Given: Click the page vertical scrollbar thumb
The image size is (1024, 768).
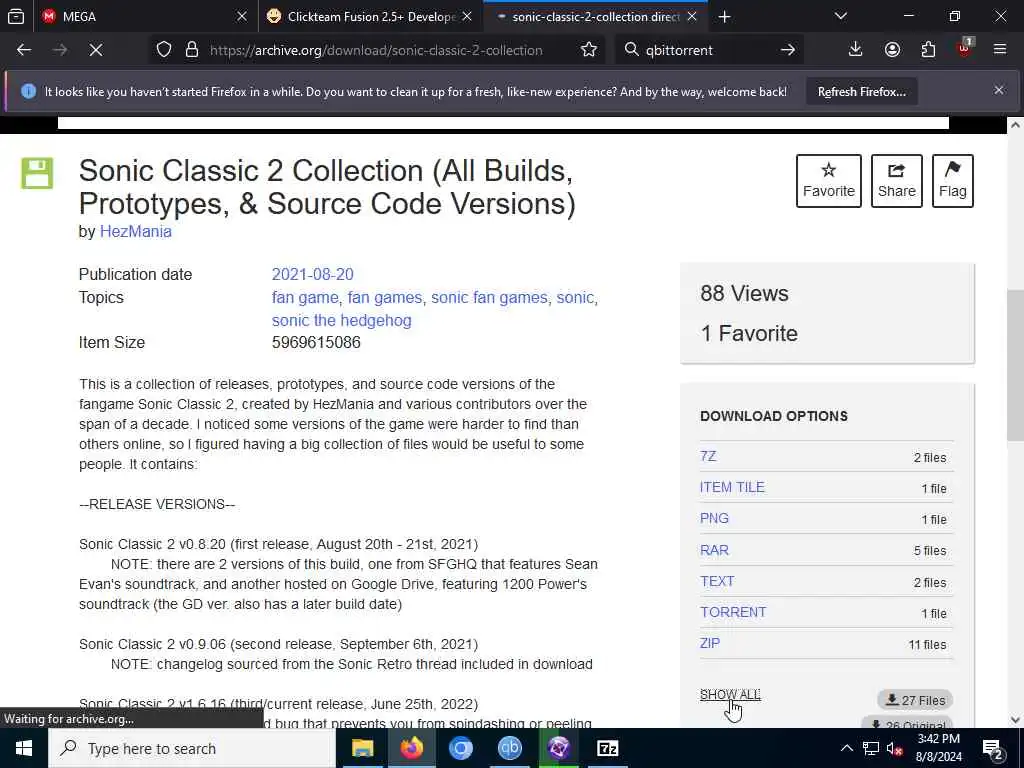Looking at the screenshot, I should 1015,364.
